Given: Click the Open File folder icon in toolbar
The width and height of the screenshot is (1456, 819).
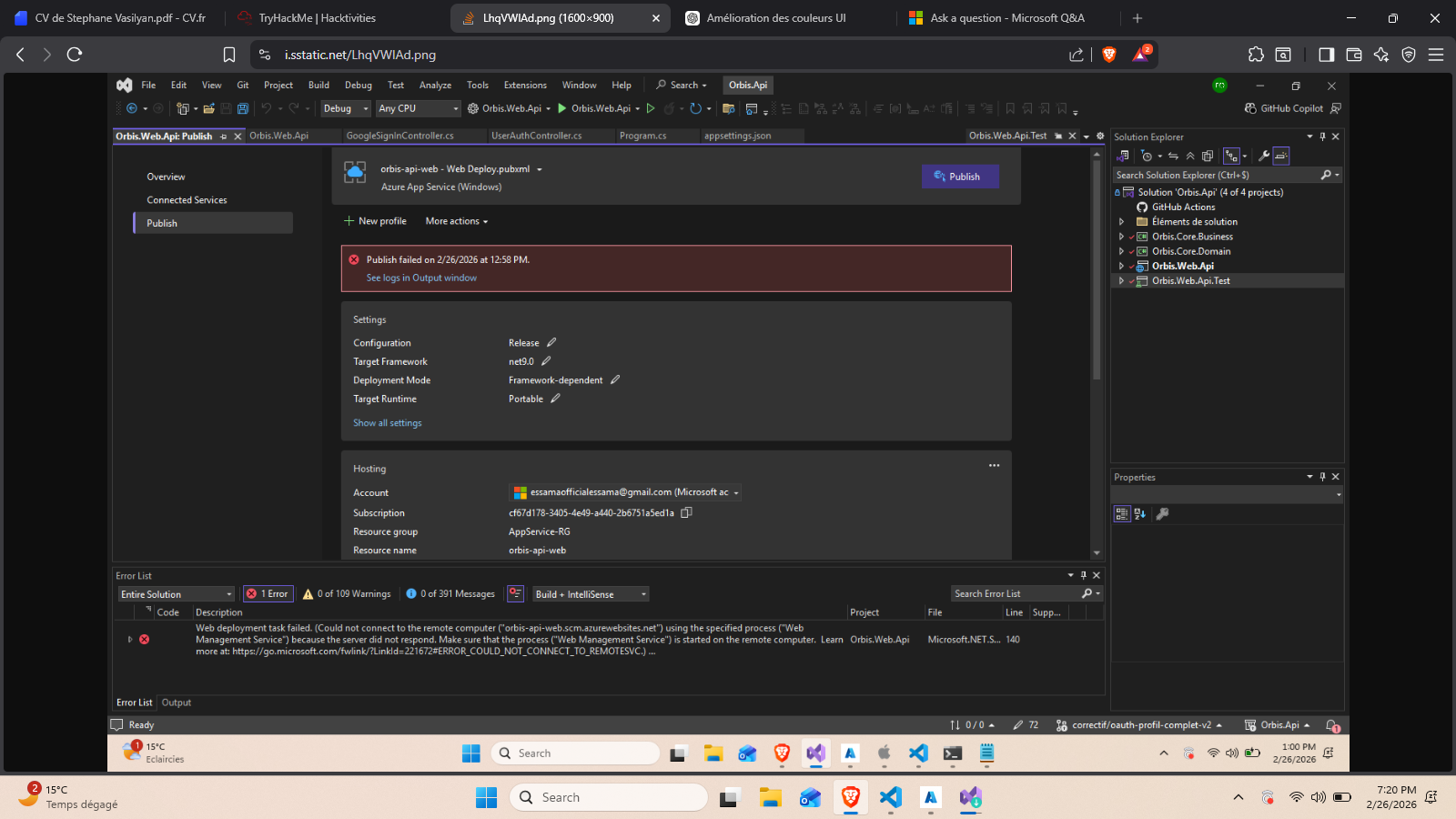Looking at the screenshot, I should click(208, 108).
